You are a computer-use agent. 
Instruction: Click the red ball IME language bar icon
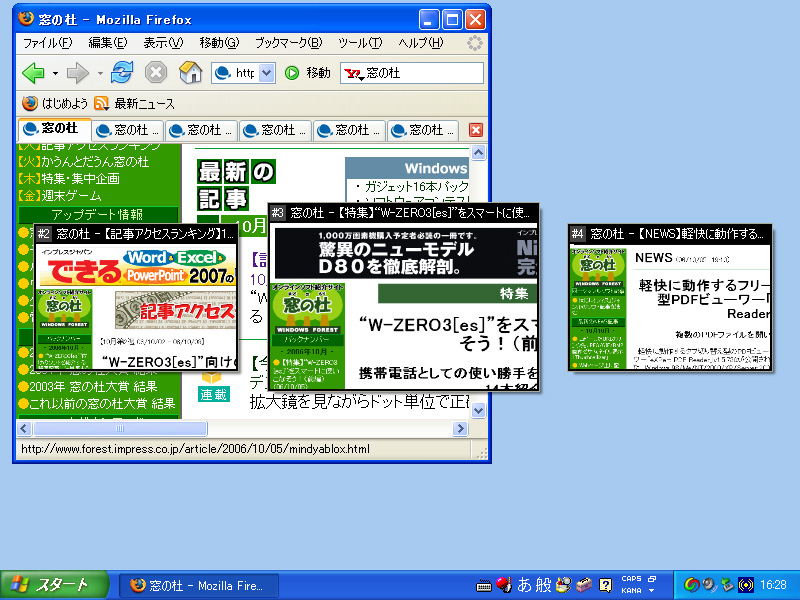point(504,585)
